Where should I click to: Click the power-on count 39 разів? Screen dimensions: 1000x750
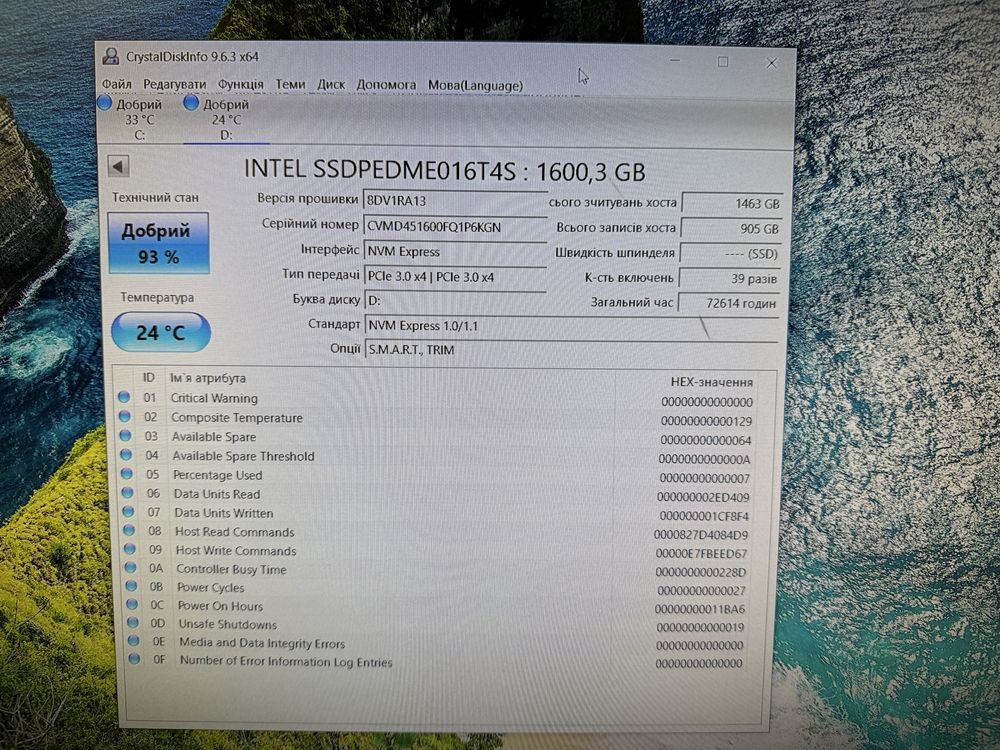coord(730,278)
